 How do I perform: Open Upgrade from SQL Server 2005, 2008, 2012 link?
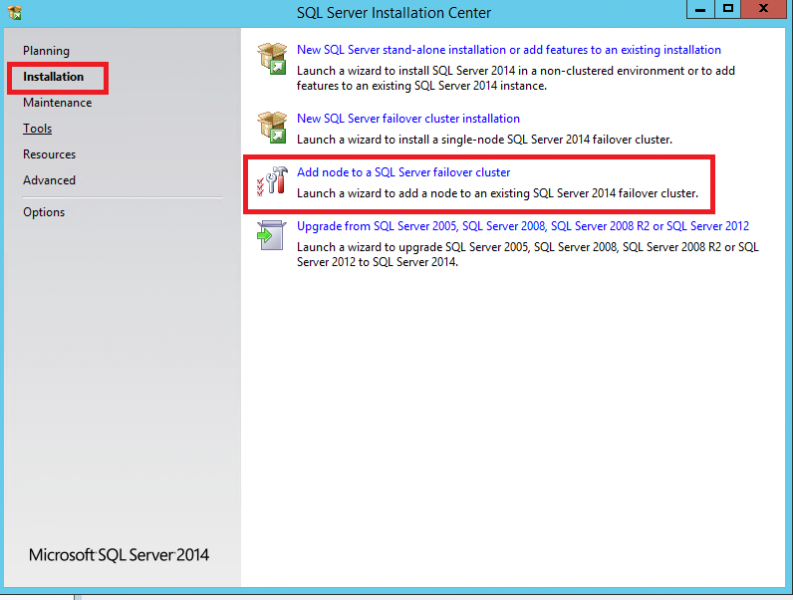pyautogui.click(x=522, y=226)
